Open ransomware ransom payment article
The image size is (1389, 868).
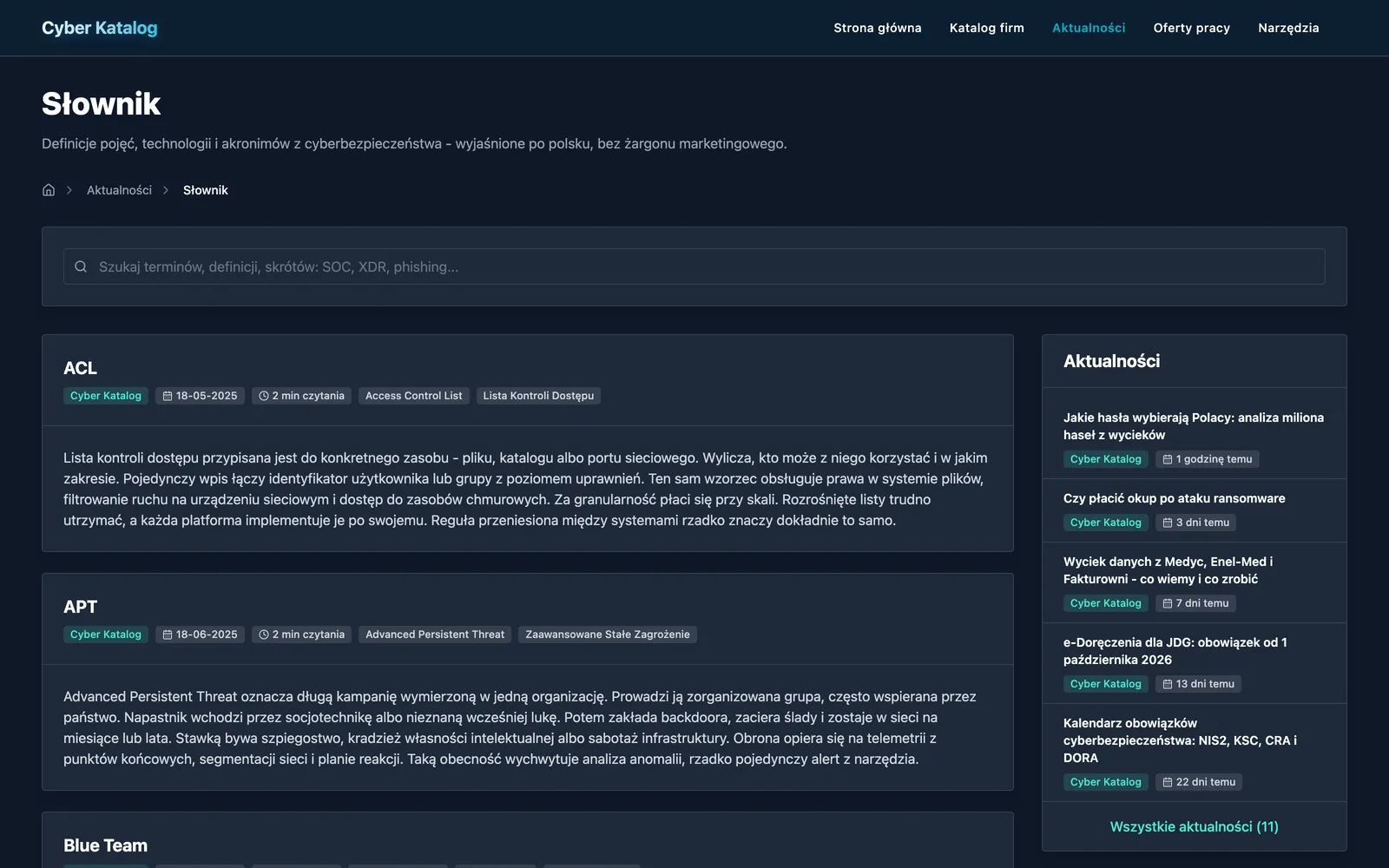[1175, 498]
